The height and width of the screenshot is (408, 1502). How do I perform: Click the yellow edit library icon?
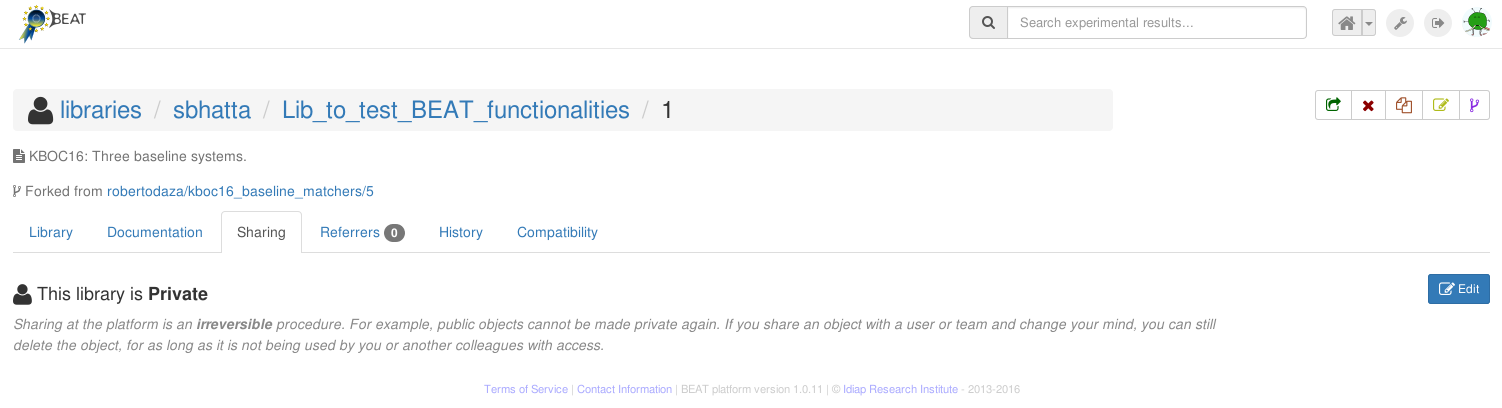[1440, 105]
